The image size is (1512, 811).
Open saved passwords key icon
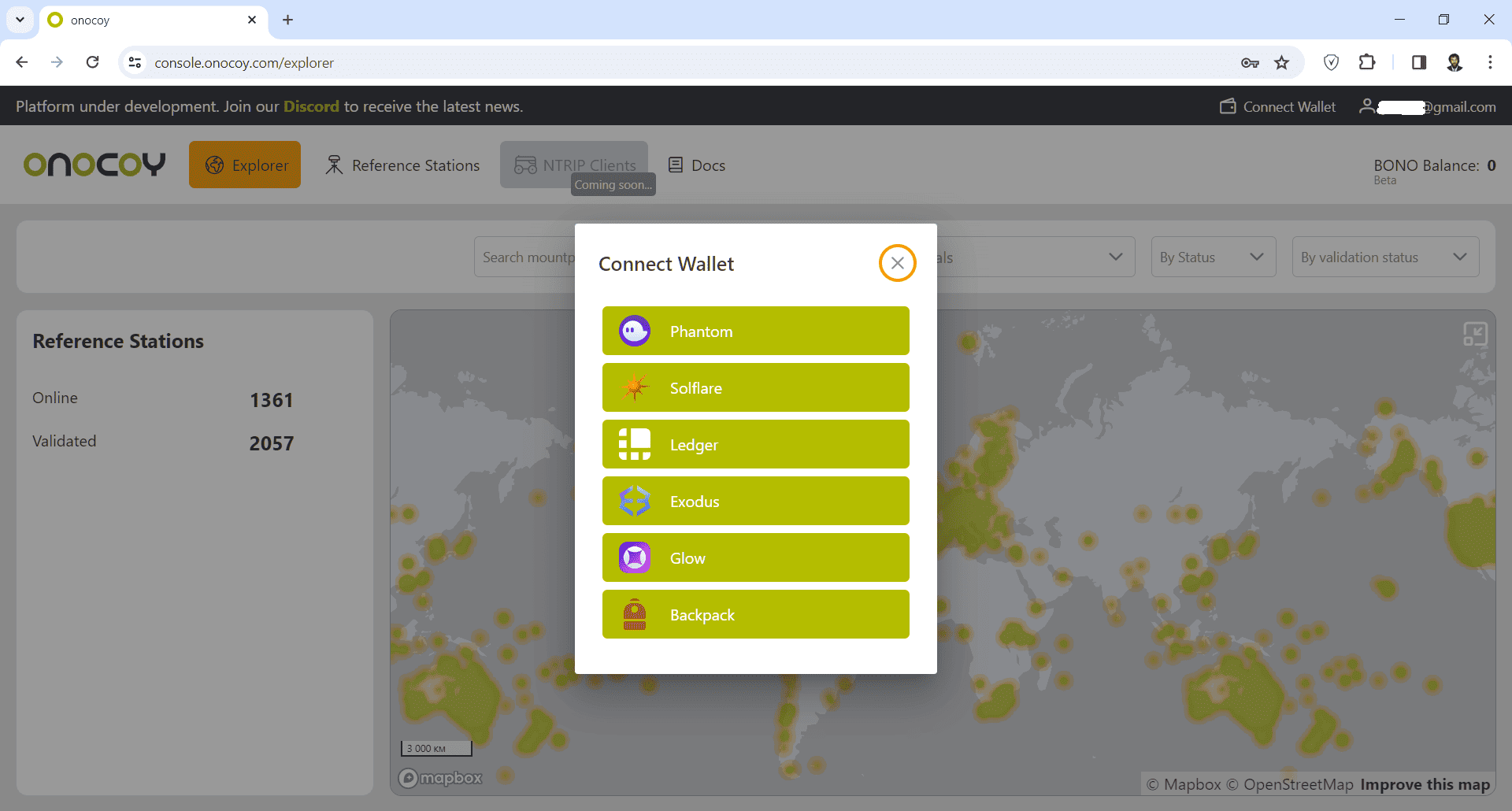click(x=1250, y=62)
